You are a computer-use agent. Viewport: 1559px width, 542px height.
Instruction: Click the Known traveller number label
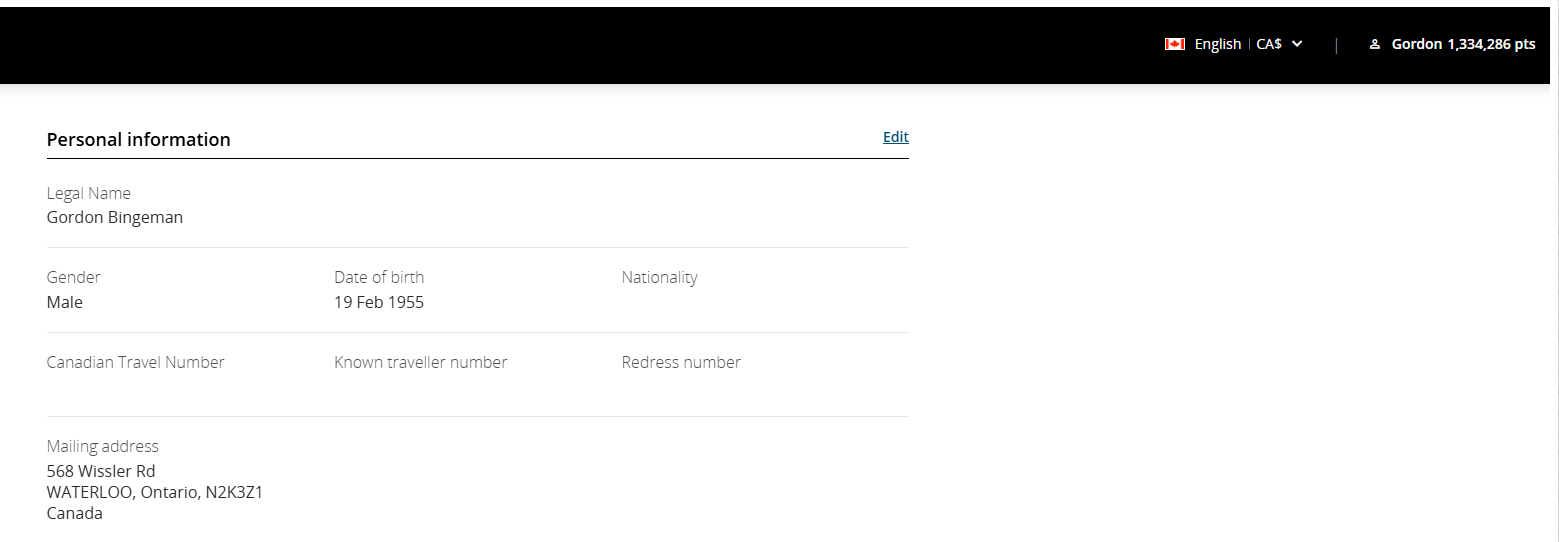tap(421, 362)
